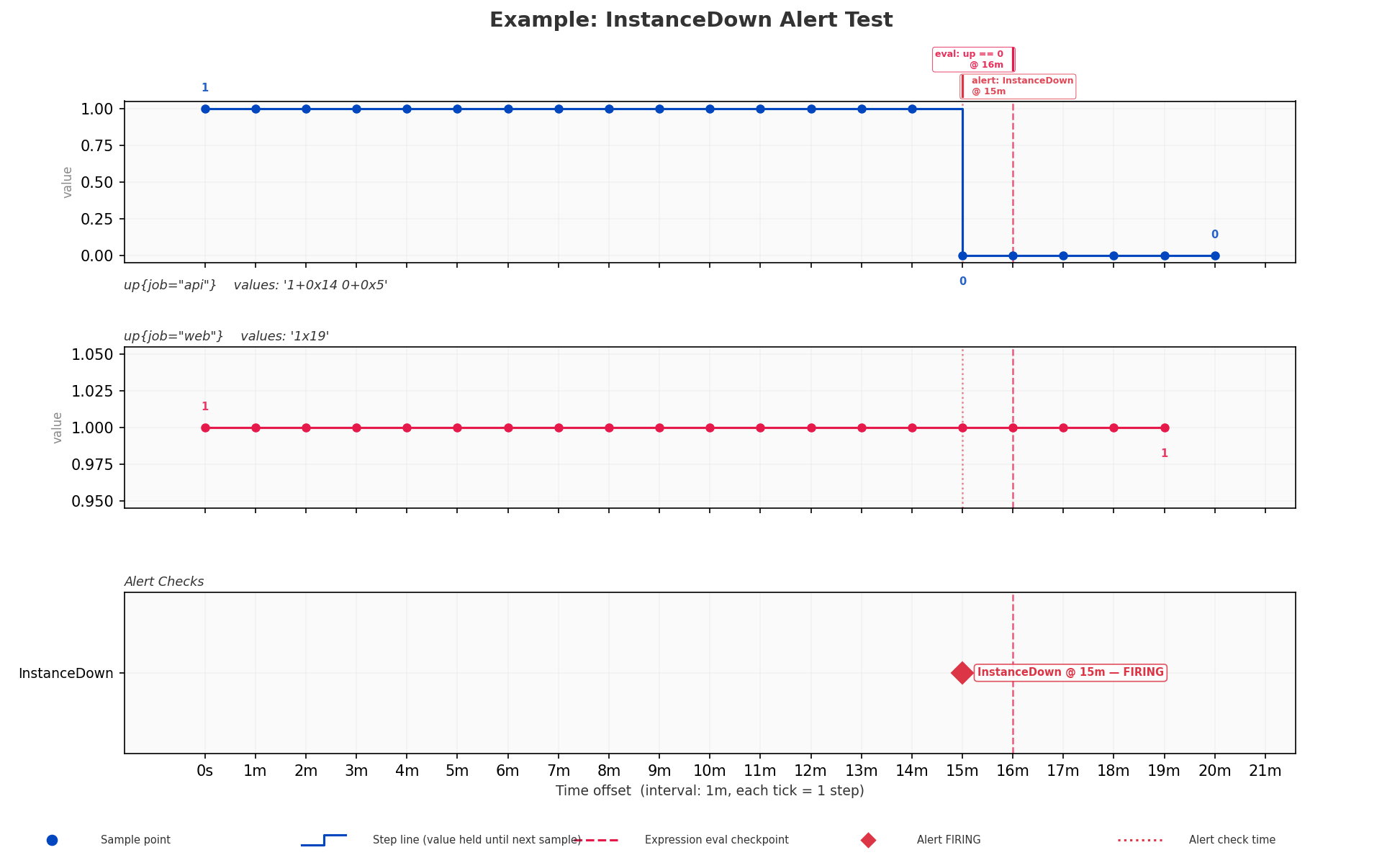Click the chart title 'Example: InstanceDown Alert Test'
Screen dimensions: 1382x868
[691, 20]
